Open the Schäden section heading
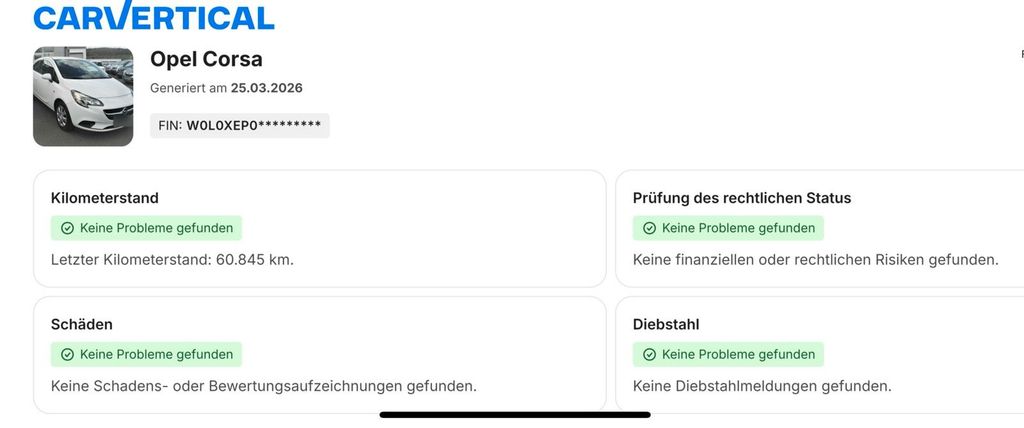1024x428 pixels. tap(82, 324)
